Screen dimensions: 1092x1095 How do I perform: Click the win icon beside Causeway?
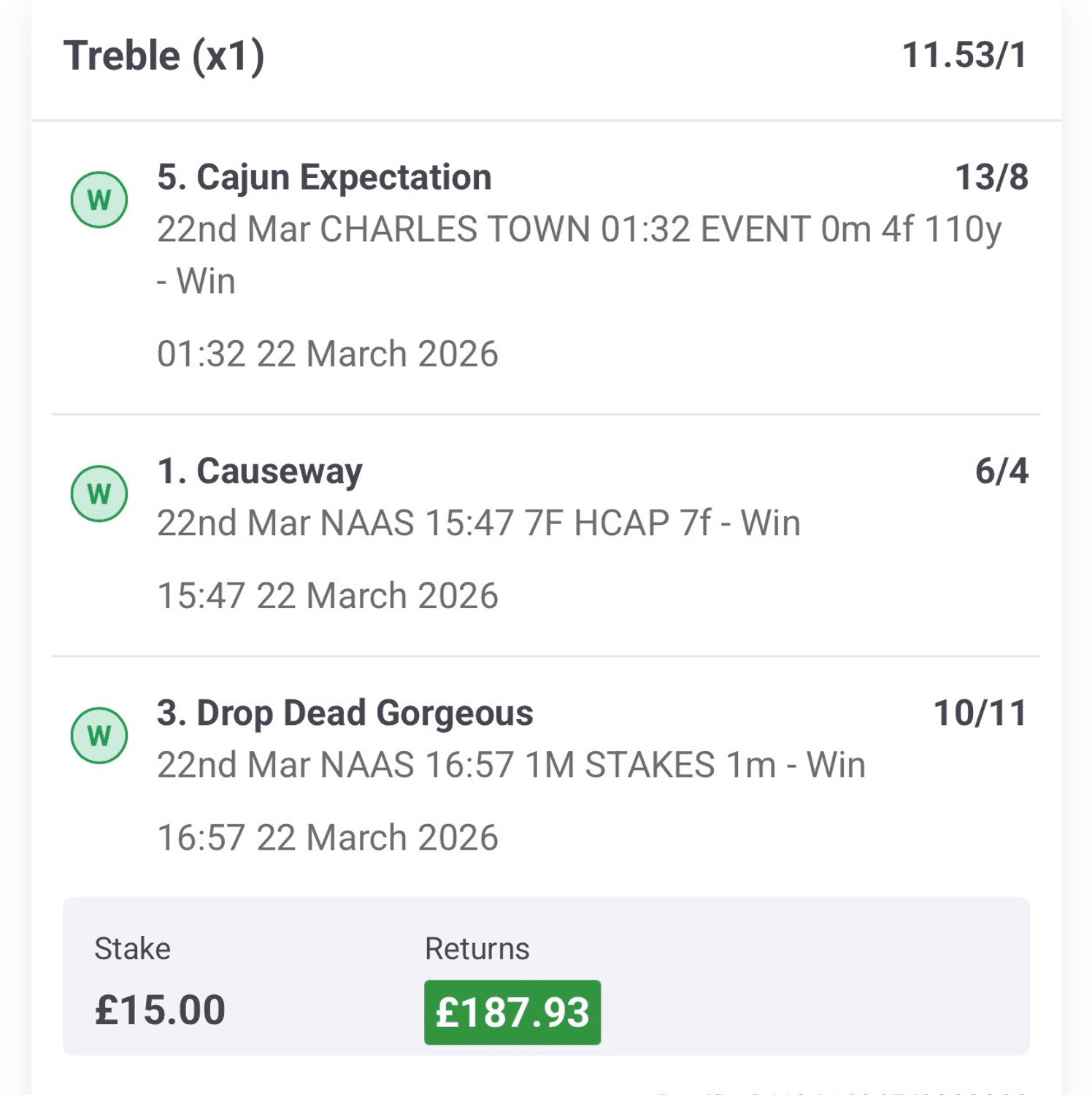point(99,493)
